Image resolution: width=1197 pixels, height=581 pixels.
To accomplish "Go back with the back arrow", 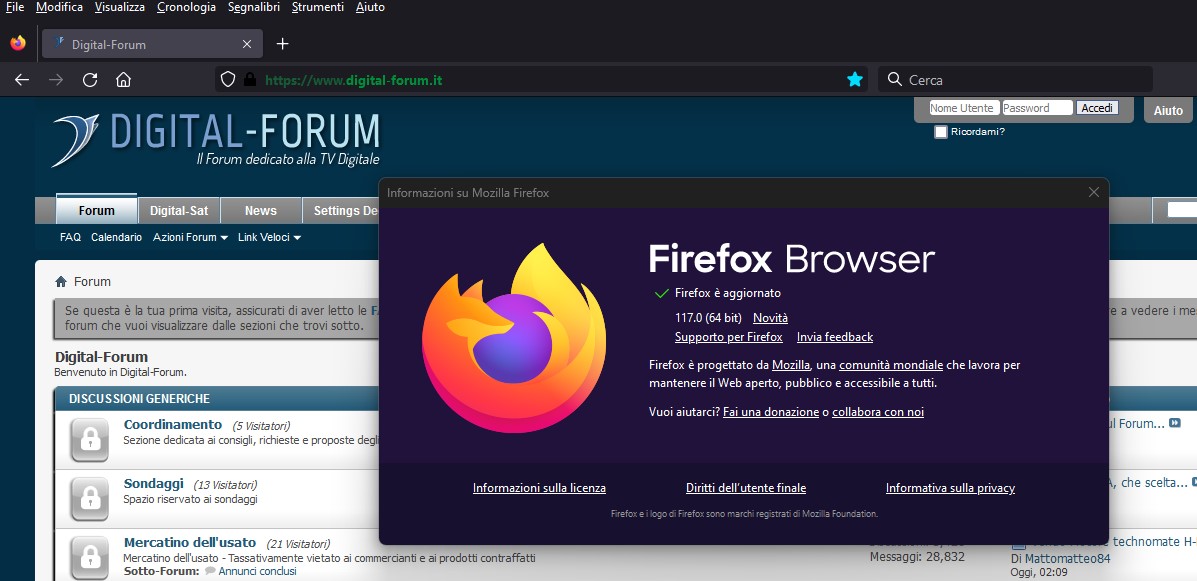I will click(21, 79).
